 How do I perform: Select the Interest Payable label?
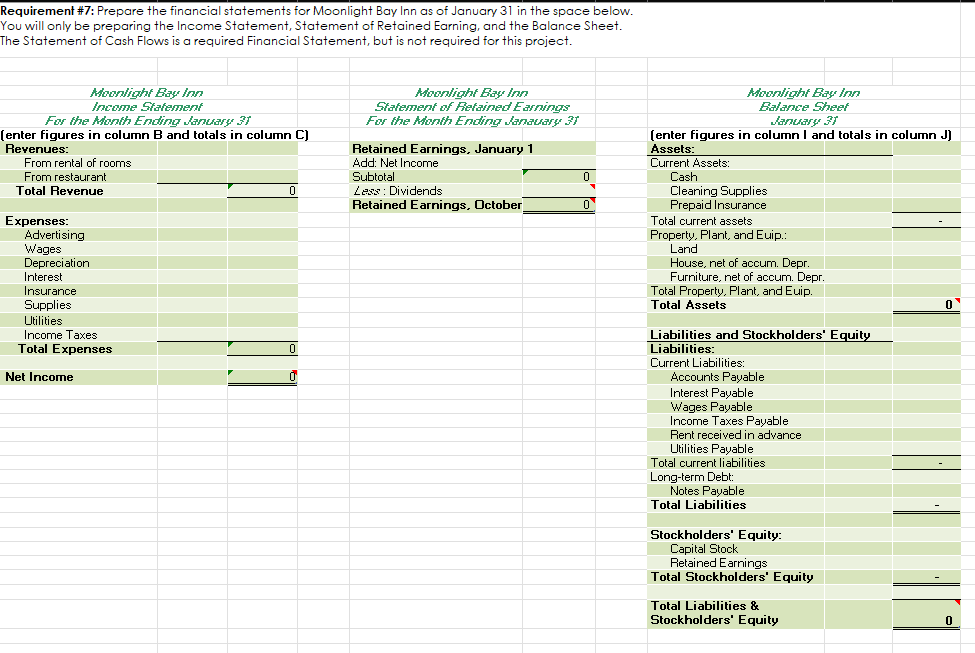tap(711, 393)
